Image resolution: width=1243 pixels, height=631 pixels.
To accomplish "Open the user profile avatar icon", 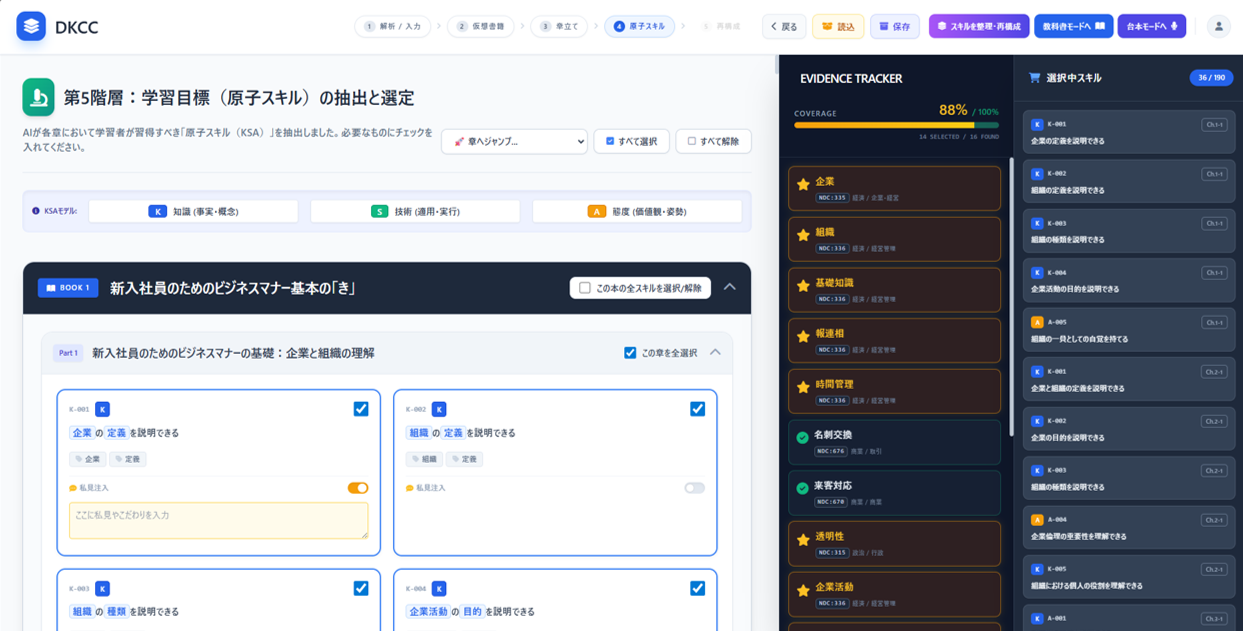I will (1218, 26).
